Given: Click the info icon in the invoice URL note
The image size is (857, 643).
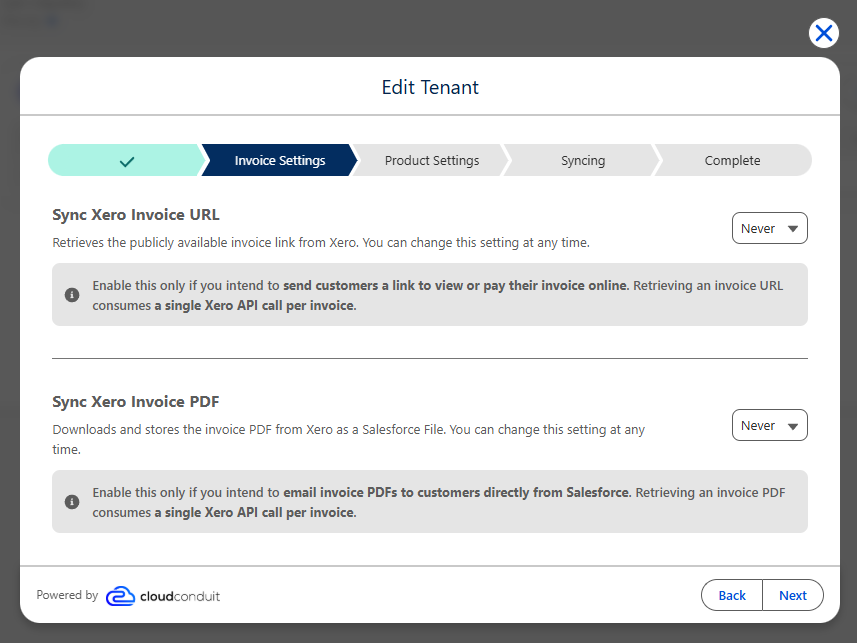Looking at the screenshot, I should pyautogui.click(x=72, y=295).
